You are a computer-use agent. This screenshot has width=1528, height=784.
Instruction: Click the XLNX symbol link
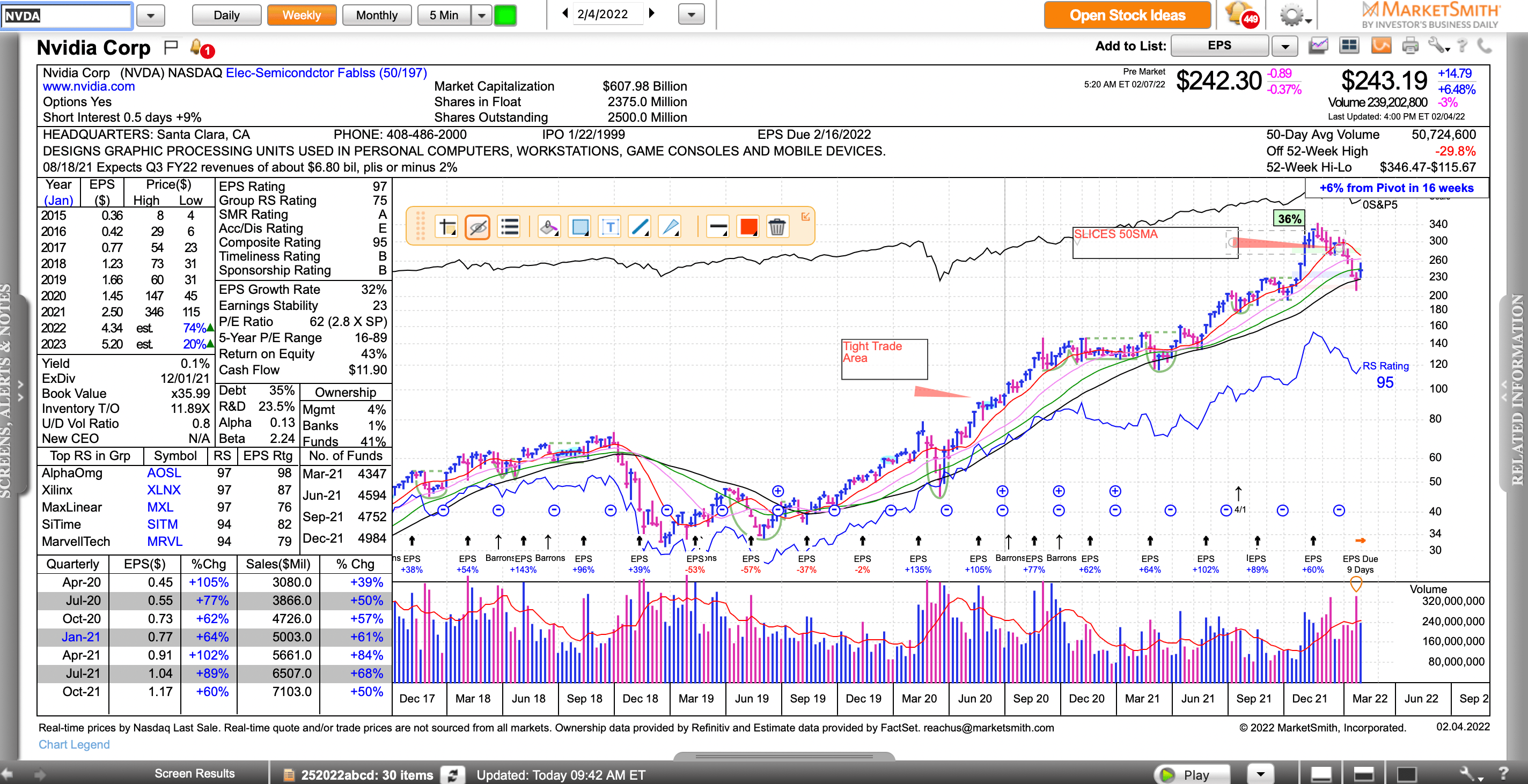[164, 491]
